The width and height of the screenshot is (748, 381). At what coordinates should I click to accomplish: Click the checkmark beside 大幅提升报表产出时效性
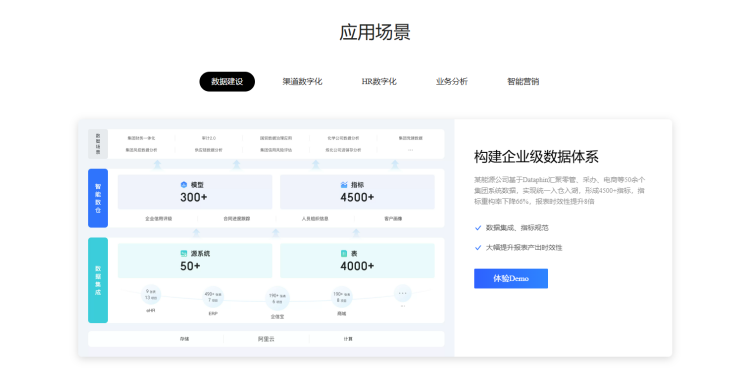coord(478,247)
